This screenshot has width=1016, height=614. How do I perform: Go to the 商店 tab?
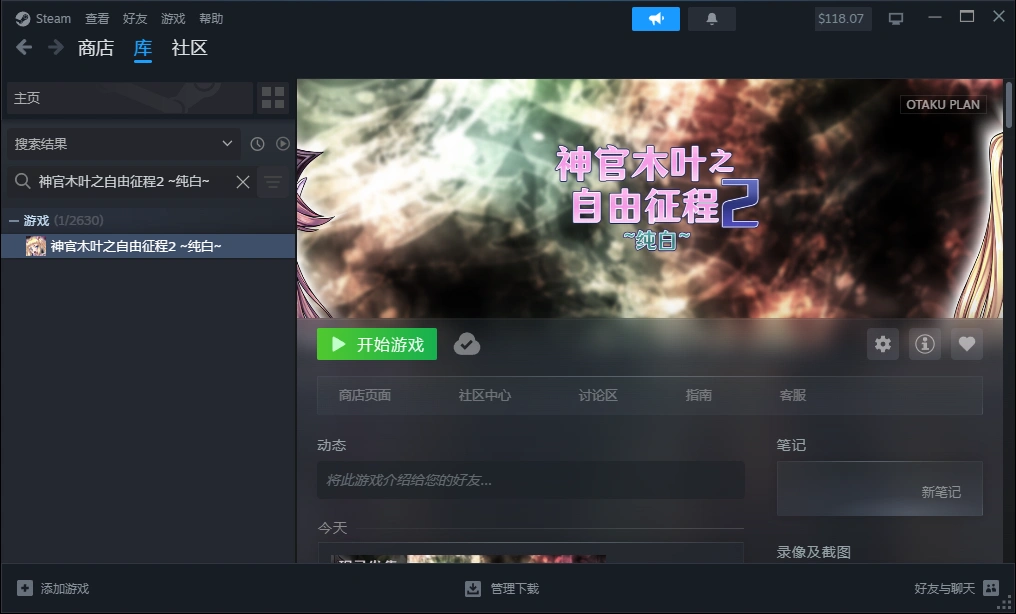96,48
